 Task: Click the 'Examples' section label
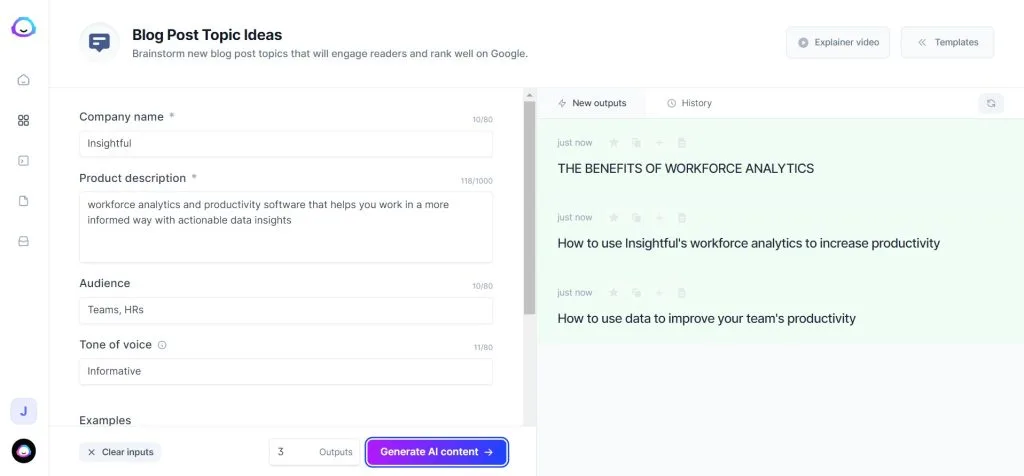[x=105, y=420]
